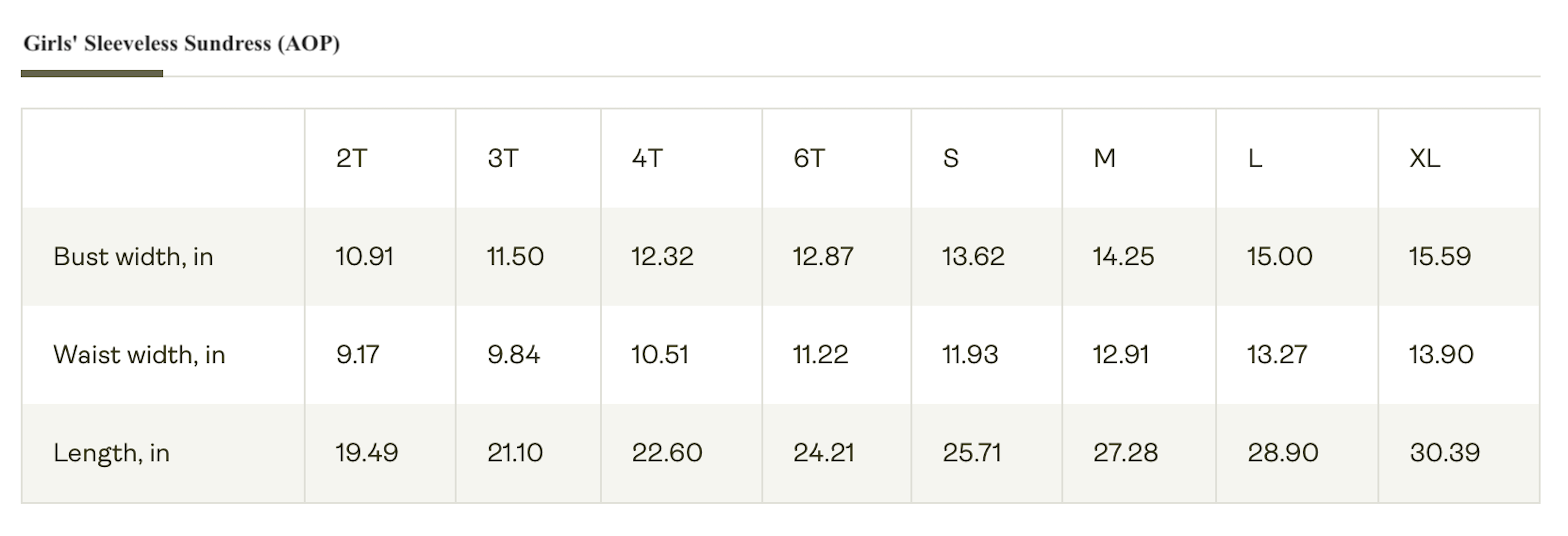Select the Girls' Sleeveless Sundress (AOP) tab
This screenshot has width=1568, height=536.
[181, 44]
